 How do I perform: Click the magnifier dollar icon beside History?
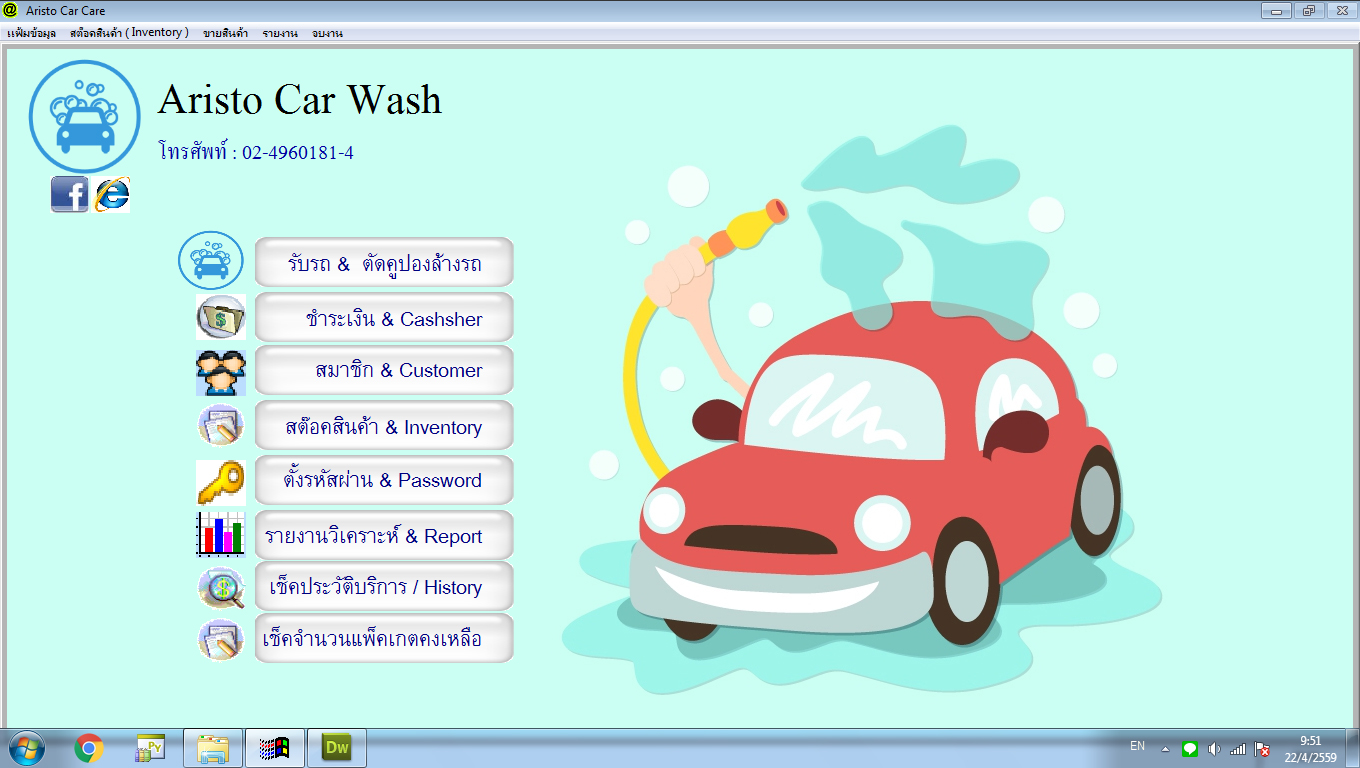coord(220,587)
